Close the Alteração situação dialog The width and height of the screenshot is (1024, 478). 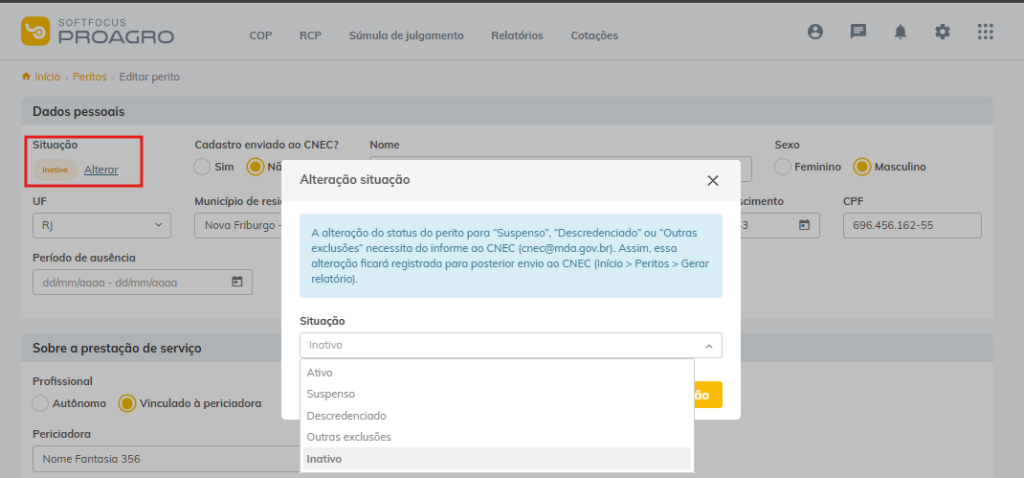(x=712, y=180)
